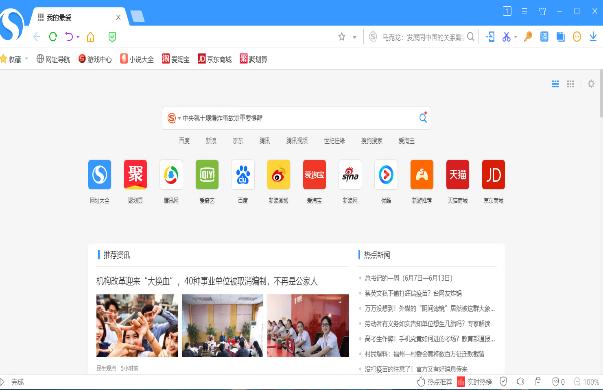Close the current tab with X

[118, 17]
